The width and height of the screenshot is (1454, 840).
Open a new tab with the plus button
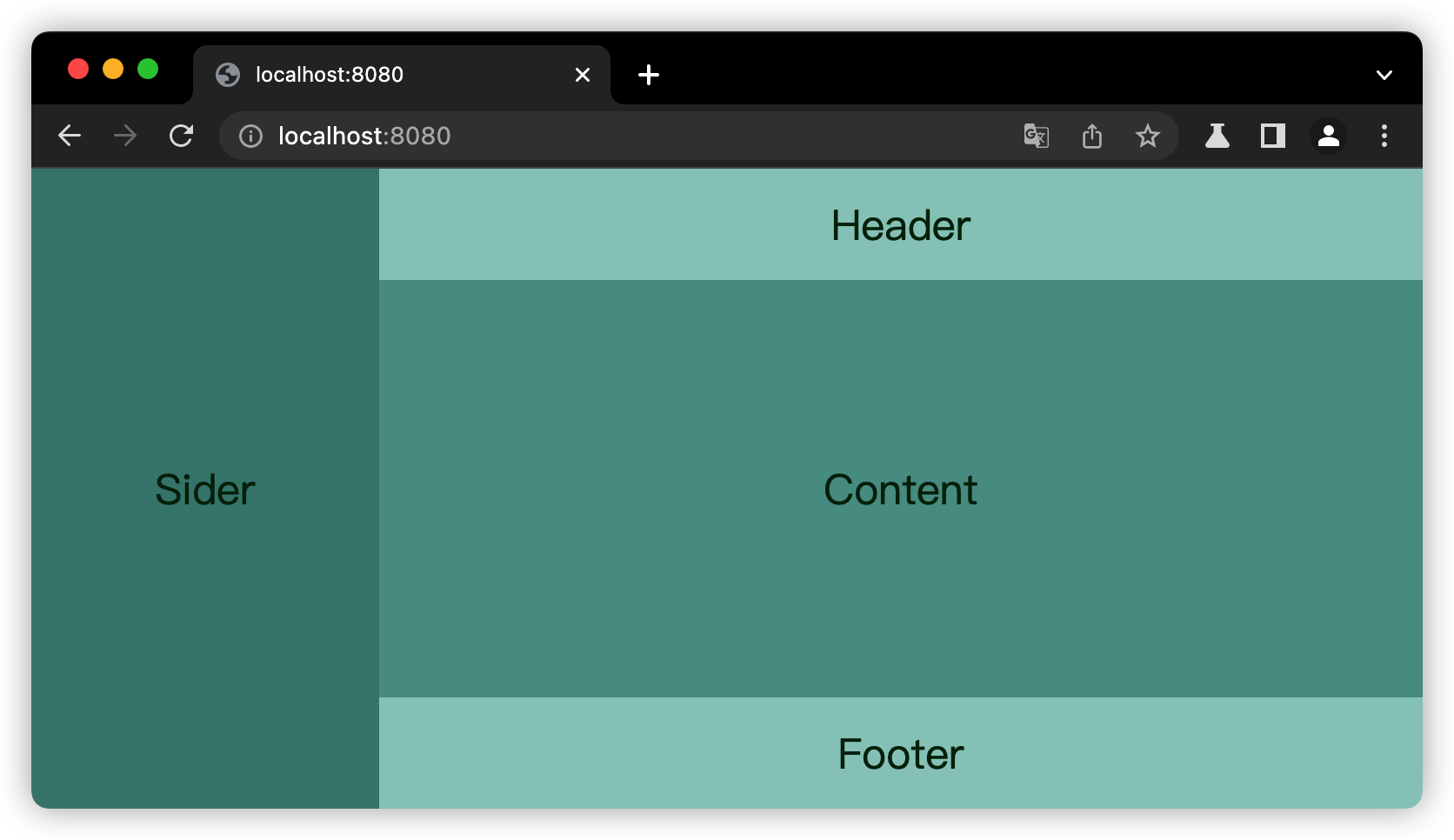649,75
